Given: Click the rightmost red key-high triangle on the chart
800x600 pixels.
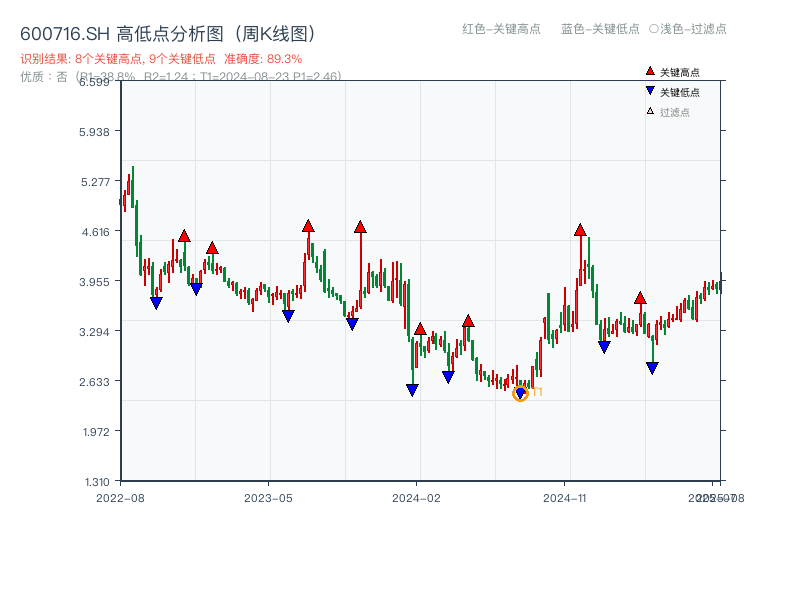Looking at the screenshot, I should pos(640,297).
